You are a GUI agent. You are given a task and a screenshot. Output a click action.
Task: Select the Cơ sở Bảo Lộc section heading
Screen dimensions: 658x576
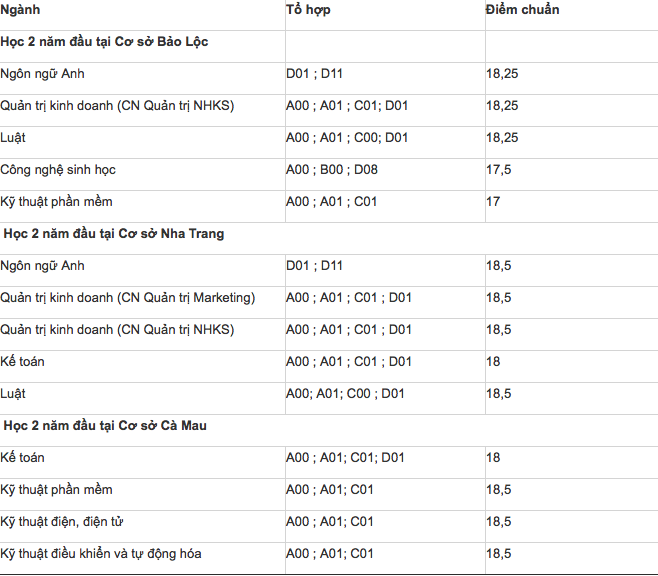click(x=104, y=42)
